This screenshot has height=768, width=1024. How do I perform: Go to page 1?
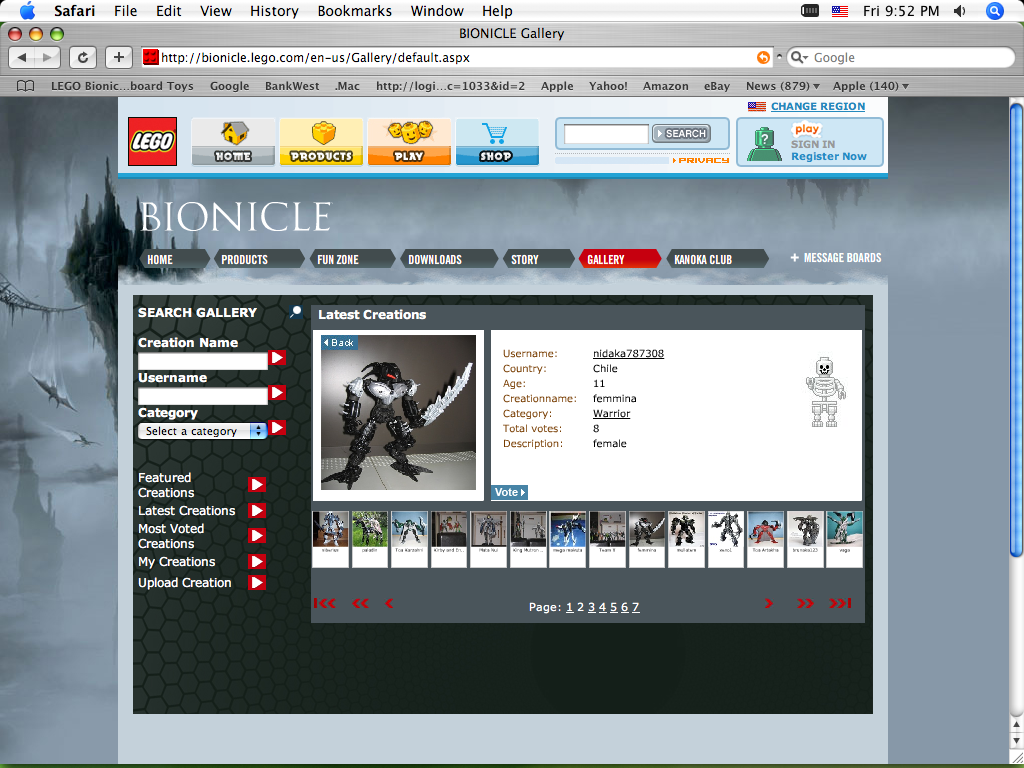click(x=569, y=607)
